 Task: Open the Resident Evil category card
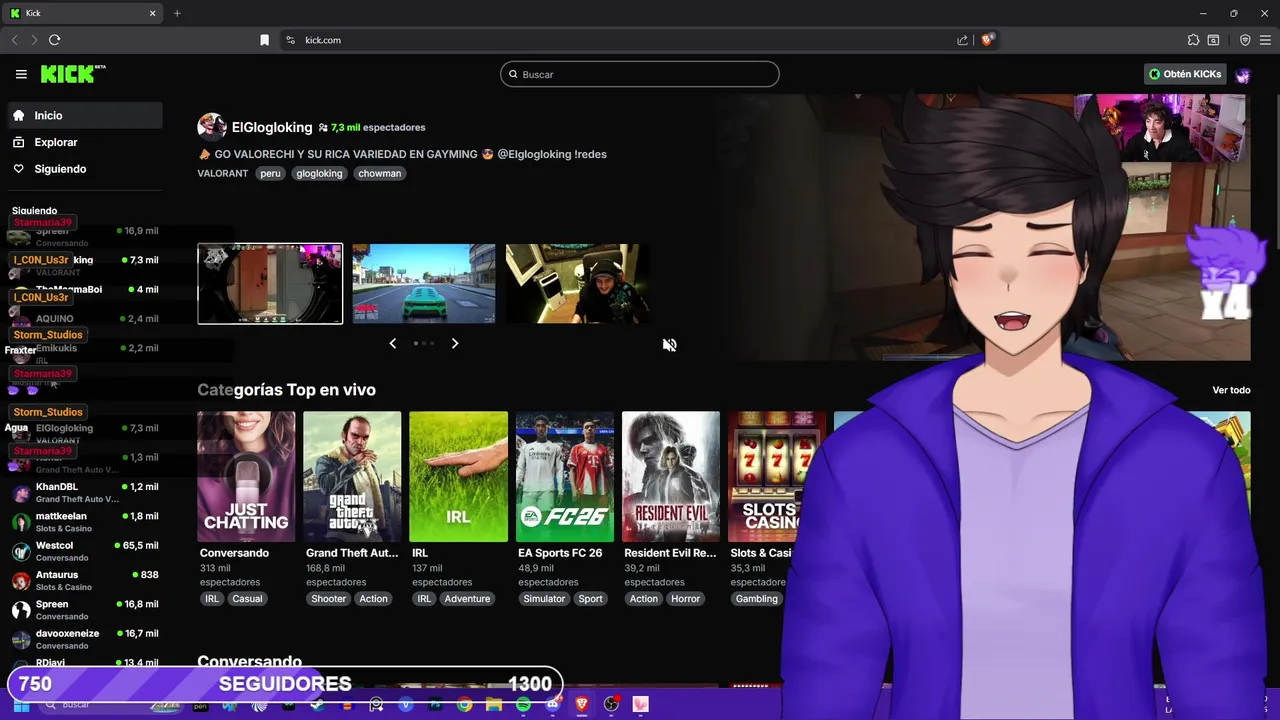pos(670,477)
